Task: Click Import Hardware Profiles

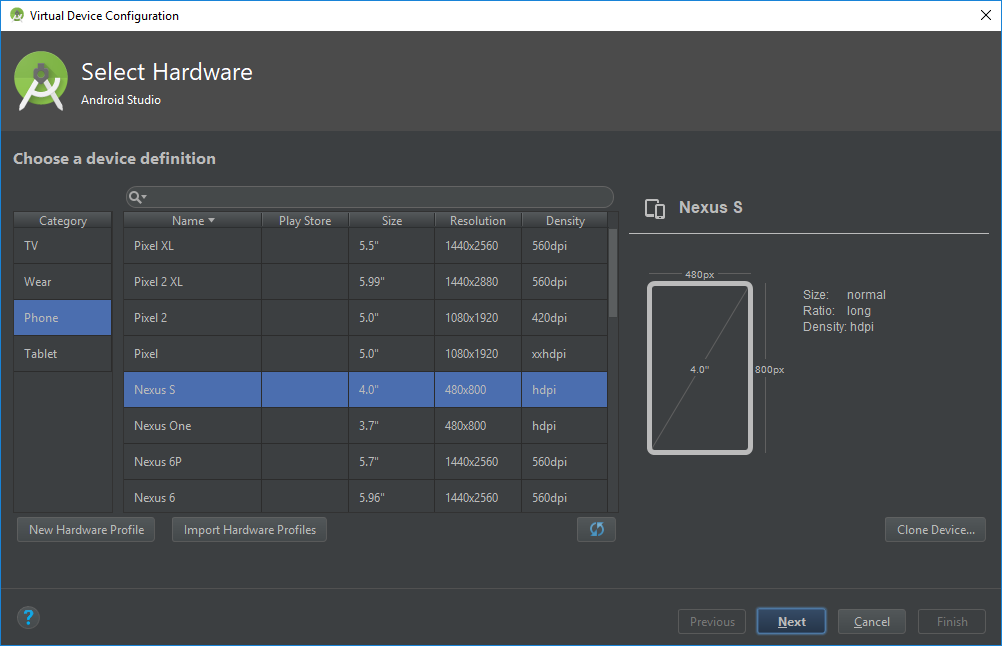Action: [x=249, y=530]
